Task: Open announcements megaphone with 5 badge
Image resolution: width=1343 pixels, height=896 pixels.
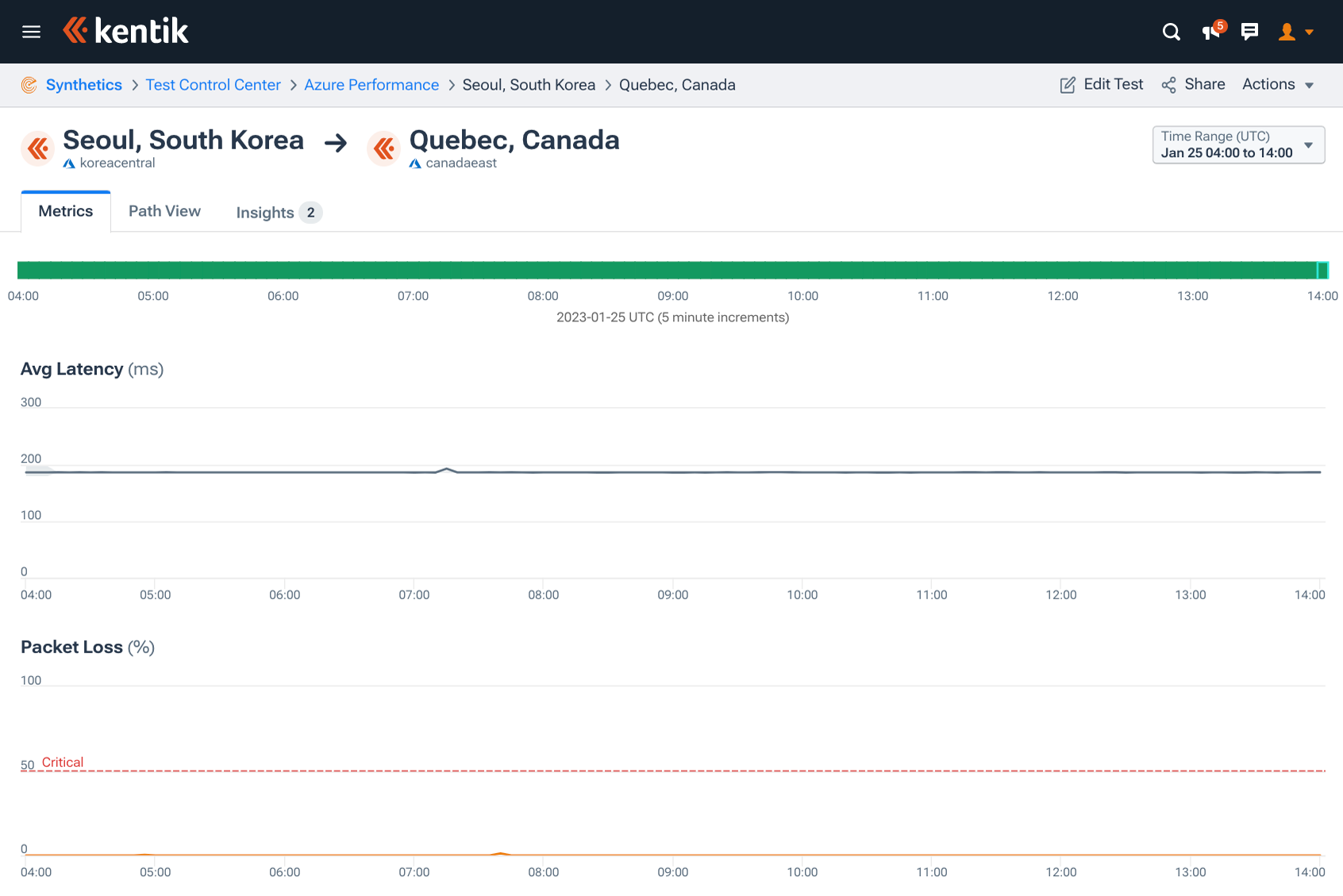Action: coord(1213,31)
